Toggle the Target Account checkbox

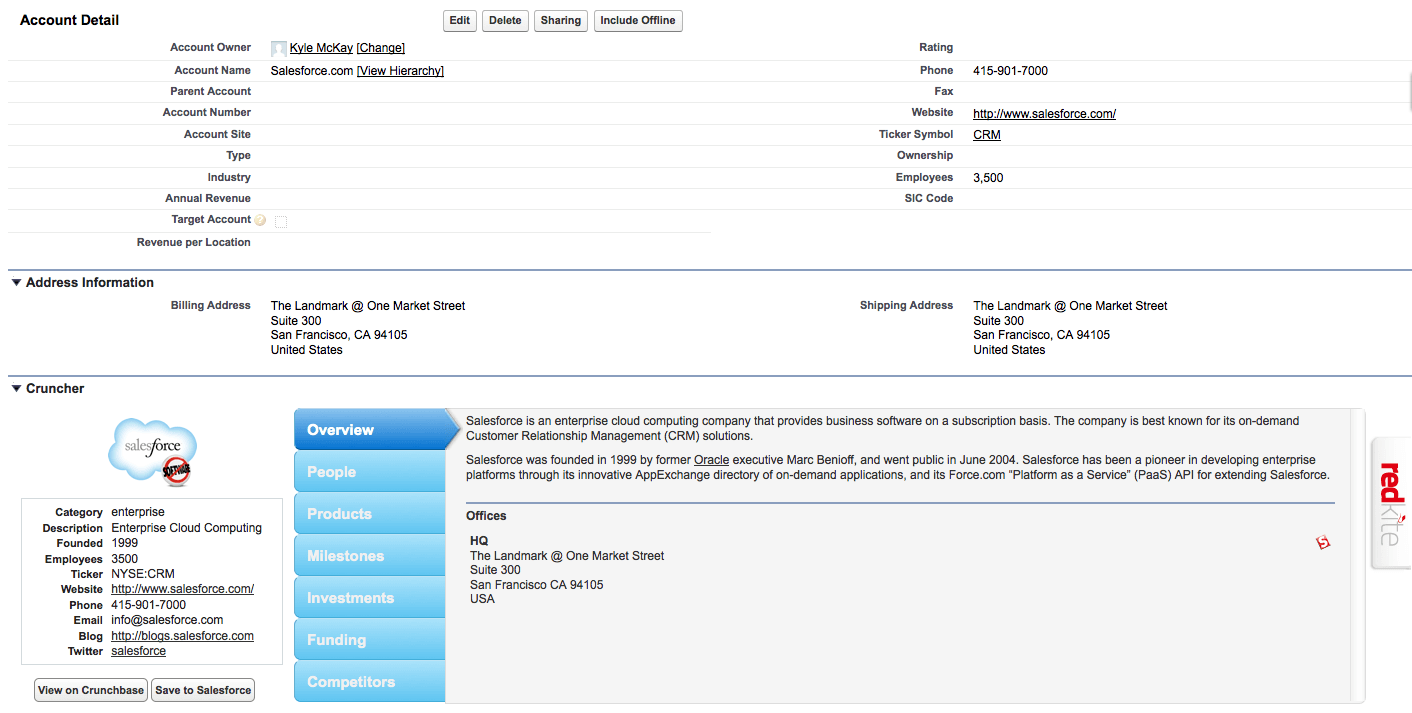pyautogui.click(x=281, y=222)
